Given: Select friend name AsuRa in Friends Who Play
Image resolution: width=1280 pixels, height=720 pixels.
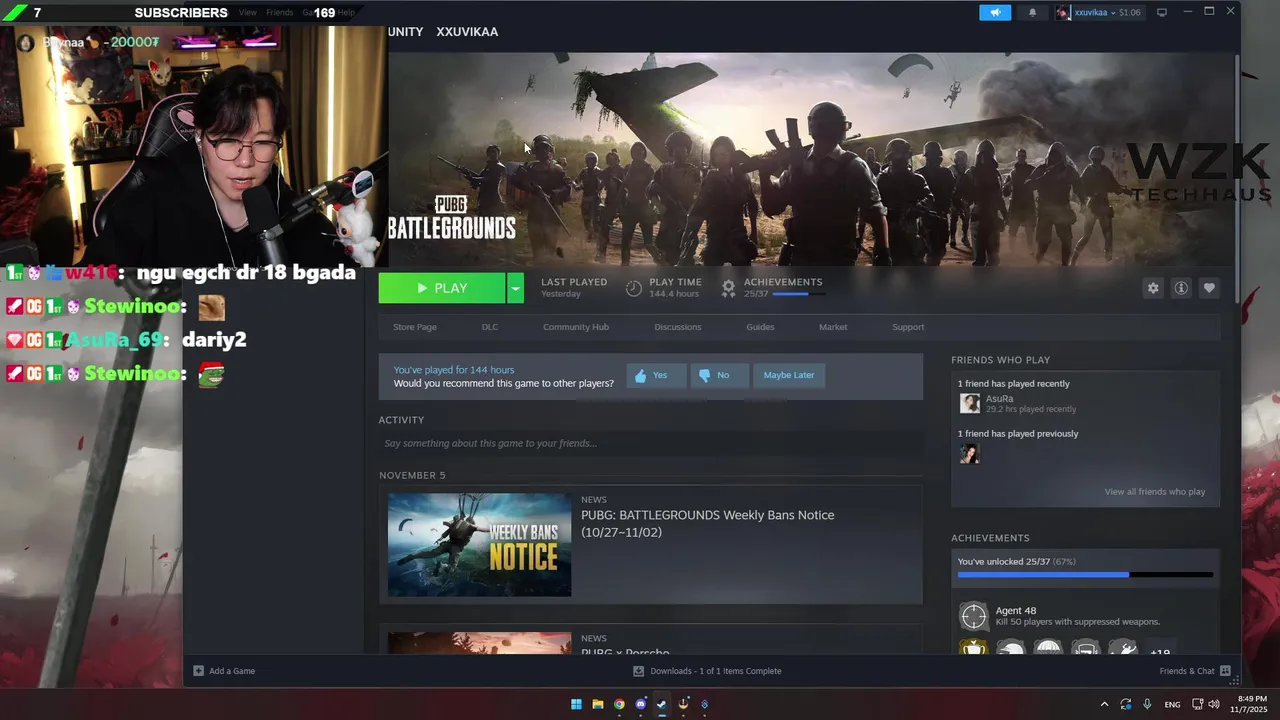Looking at the screenshot, I should click(1000, 399).
